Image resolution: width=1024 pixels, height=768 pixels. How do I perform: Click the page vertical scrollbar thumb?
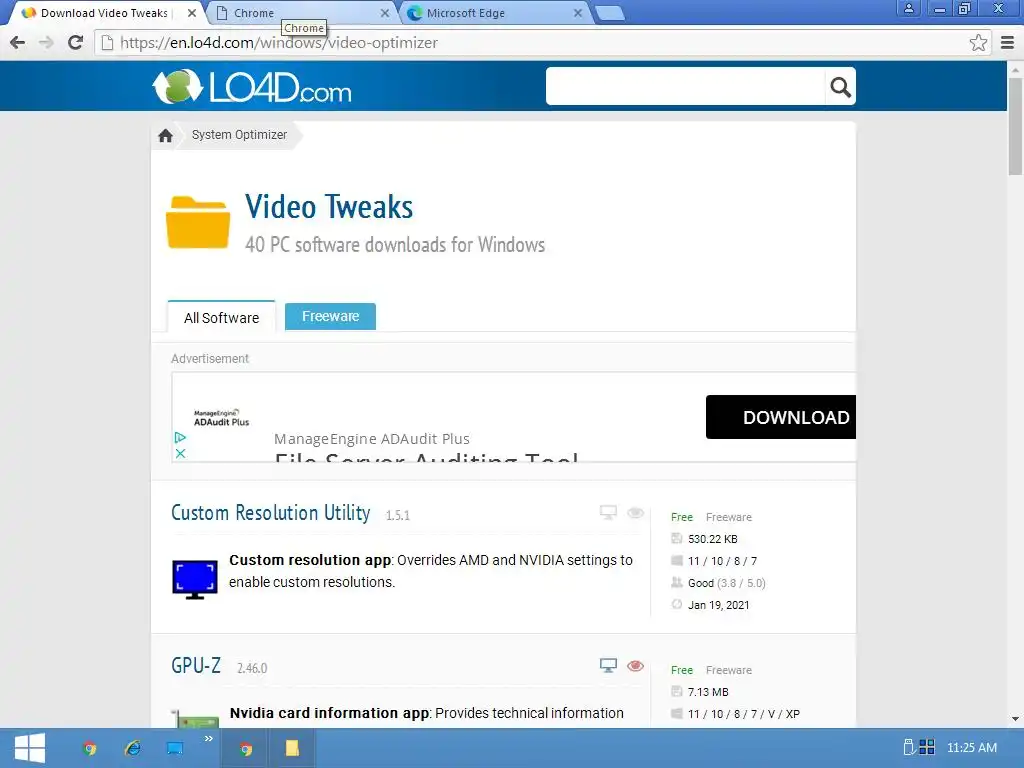(x=1015, y=125)
